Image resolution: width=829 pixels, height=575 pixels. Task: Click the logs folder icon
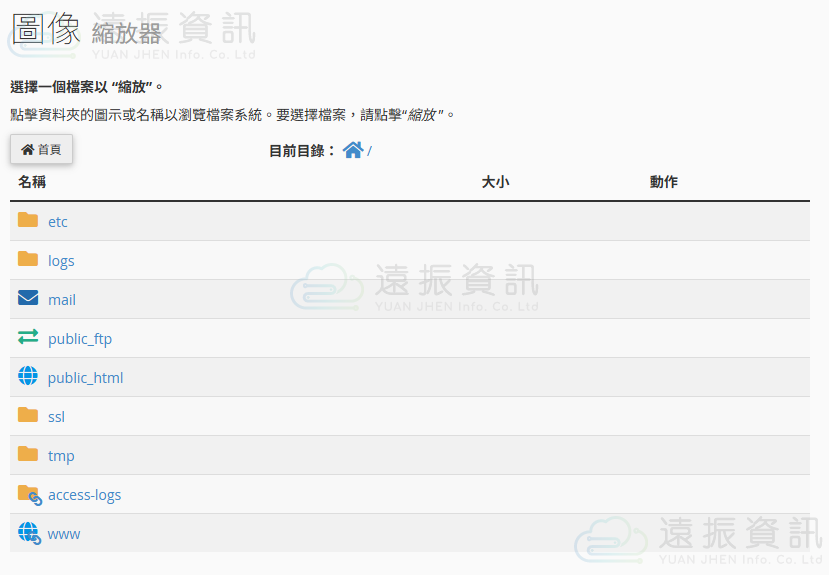(28, 260)
